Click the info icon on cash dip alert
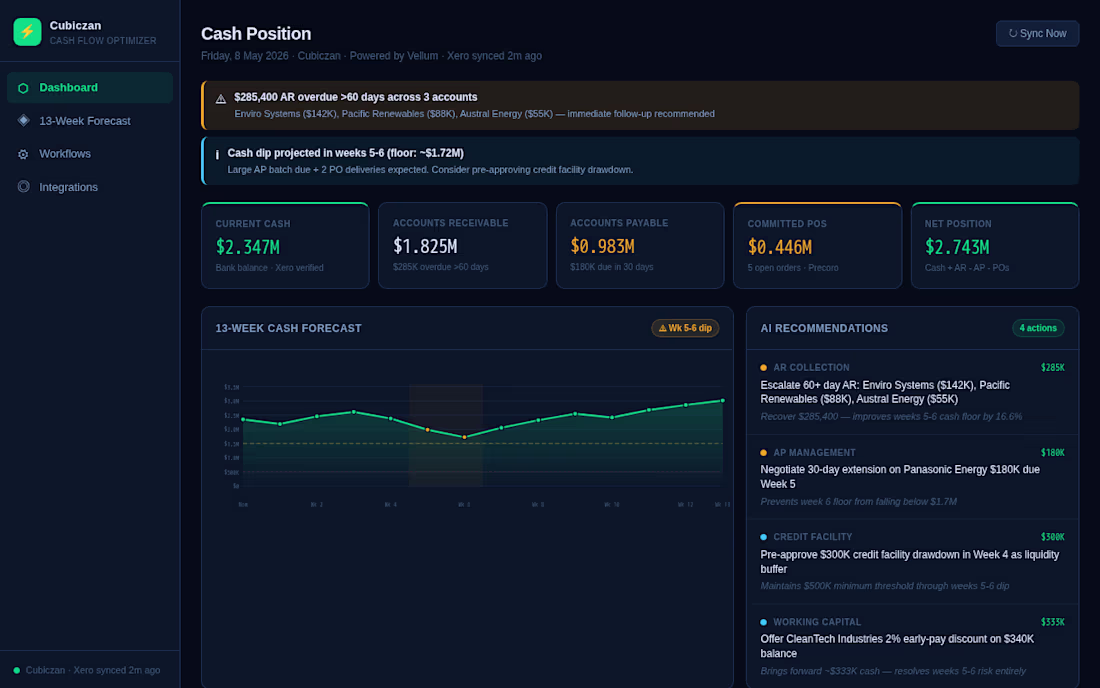Viewport: 1100px width, 688px height. click(x=217, y=154)
